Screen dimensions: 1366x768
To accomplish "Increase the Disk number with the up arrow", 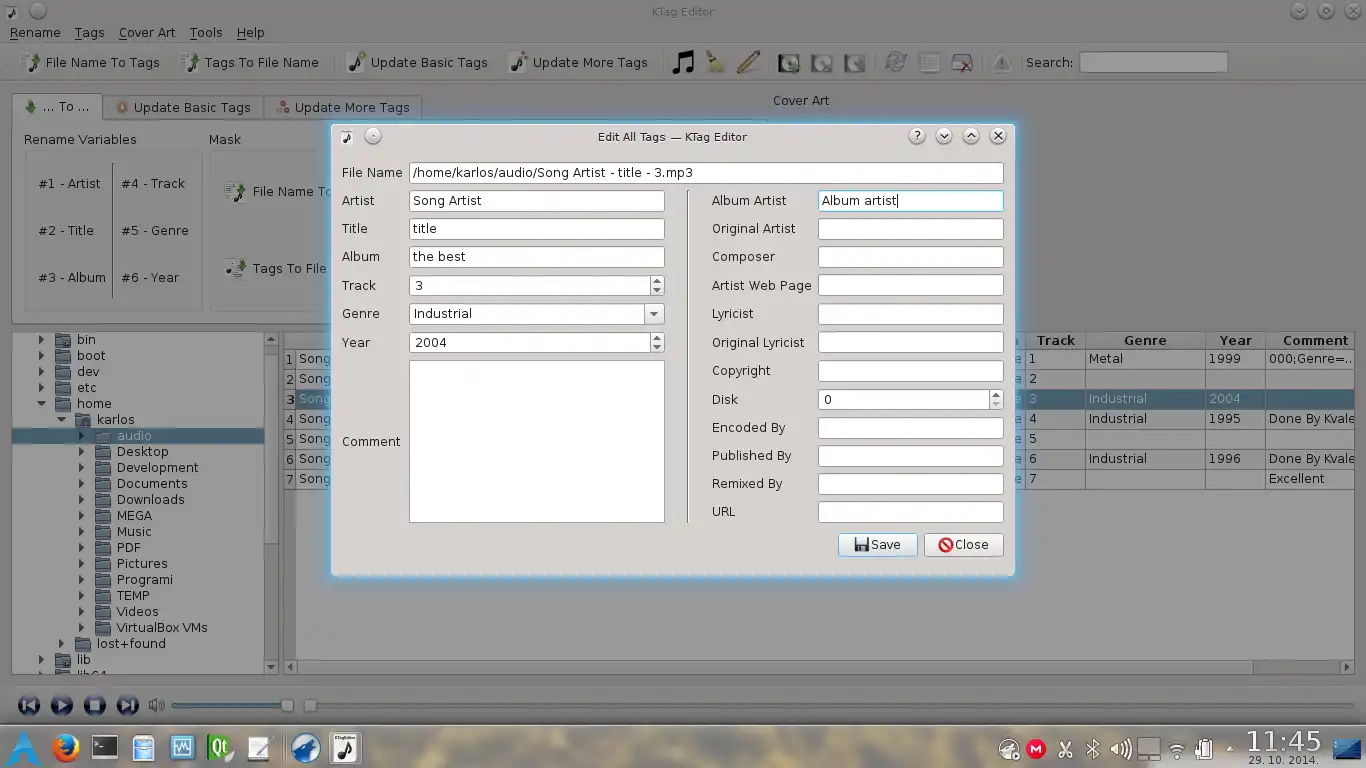I will [996, 395].
